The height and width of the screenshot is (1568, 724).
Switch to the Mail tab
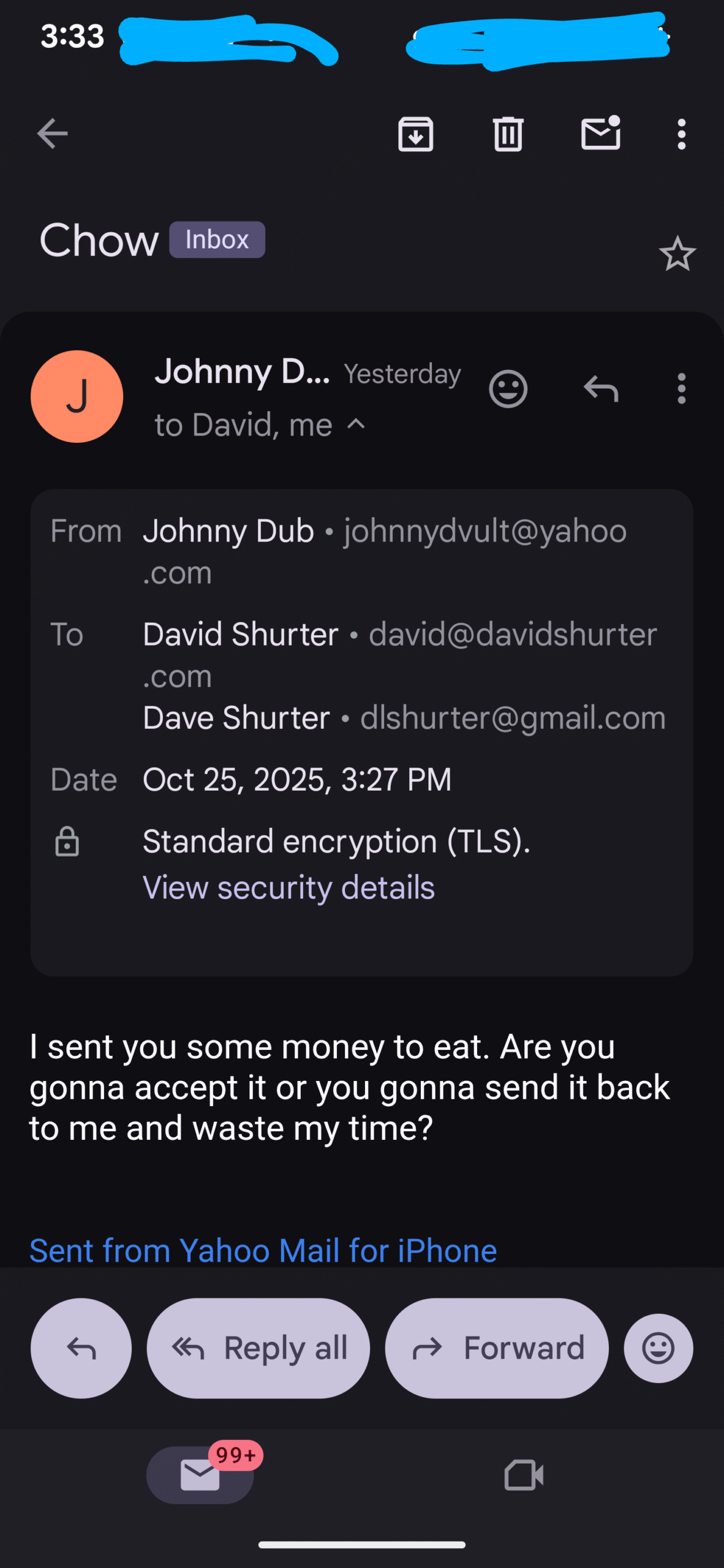tap(200, 1474)
